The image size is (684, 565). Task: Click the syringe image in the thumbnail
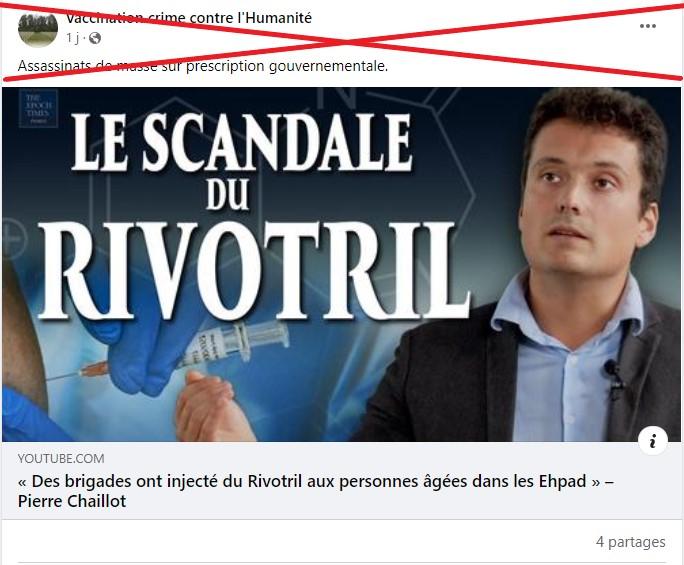pyautogui.click(x=183, y=351)
